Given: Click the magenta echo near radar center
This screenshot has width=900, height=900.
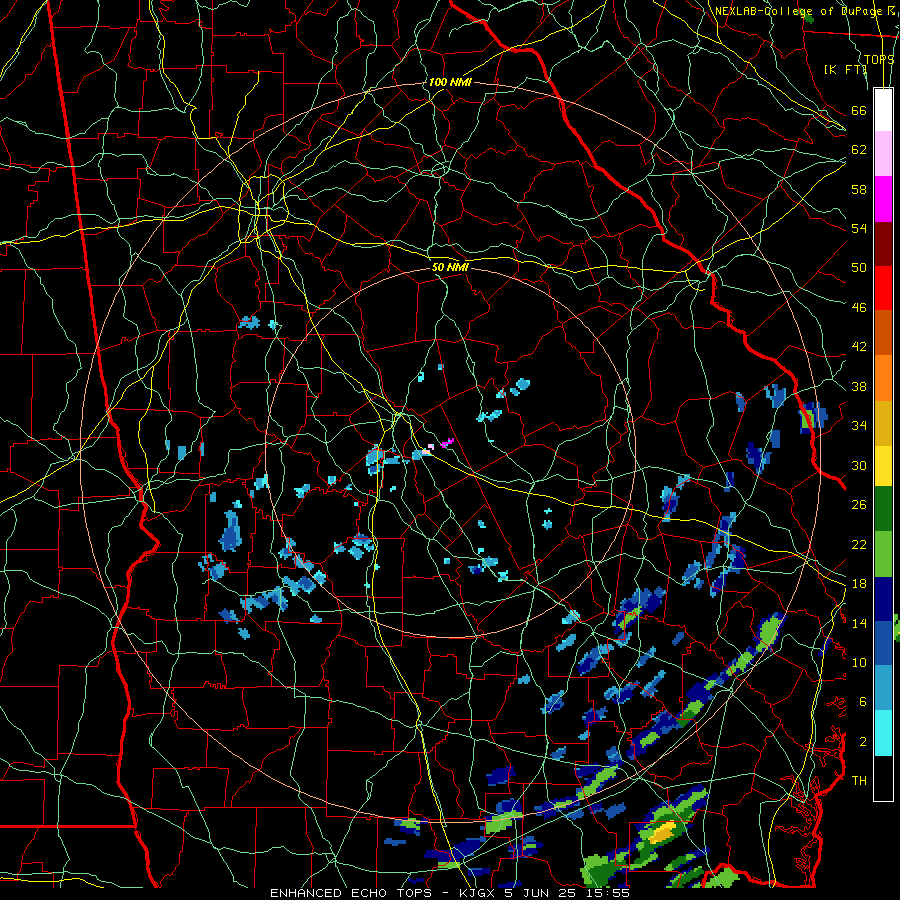Looking at the screenshot, I should [x=447, y=443].
